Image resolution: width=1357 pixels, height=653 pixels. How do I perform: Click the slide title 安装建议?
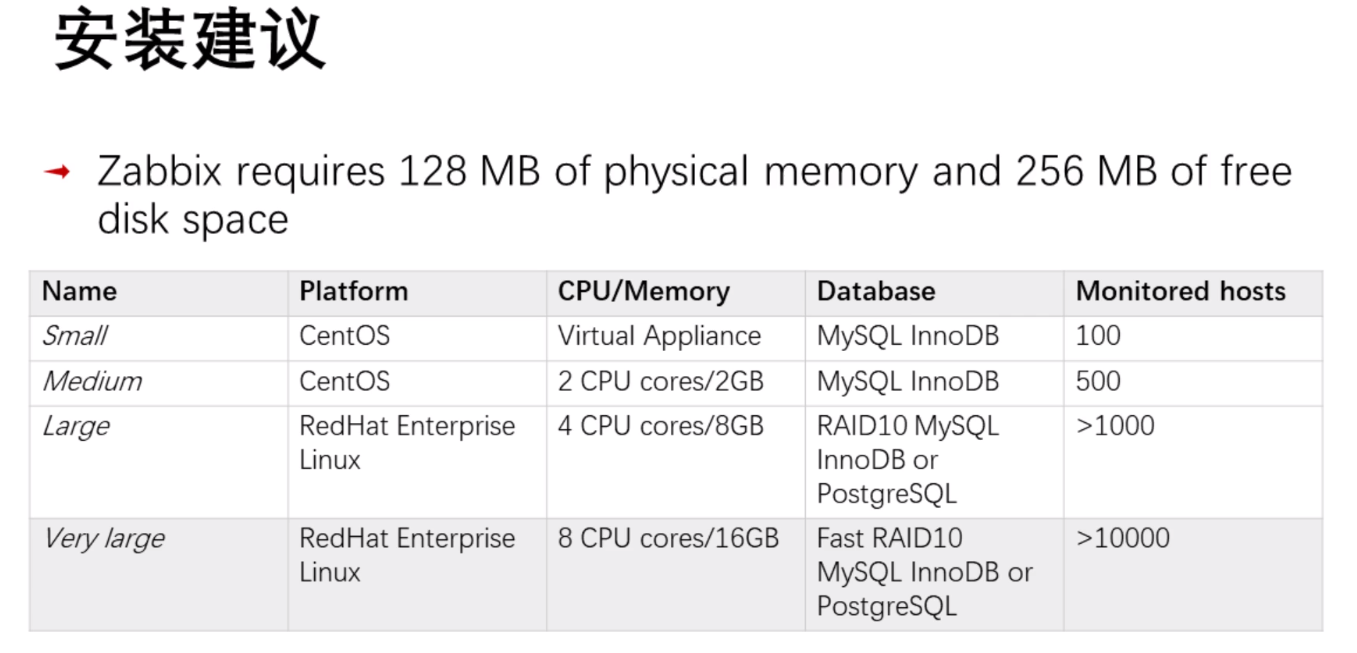coord(189,42)
